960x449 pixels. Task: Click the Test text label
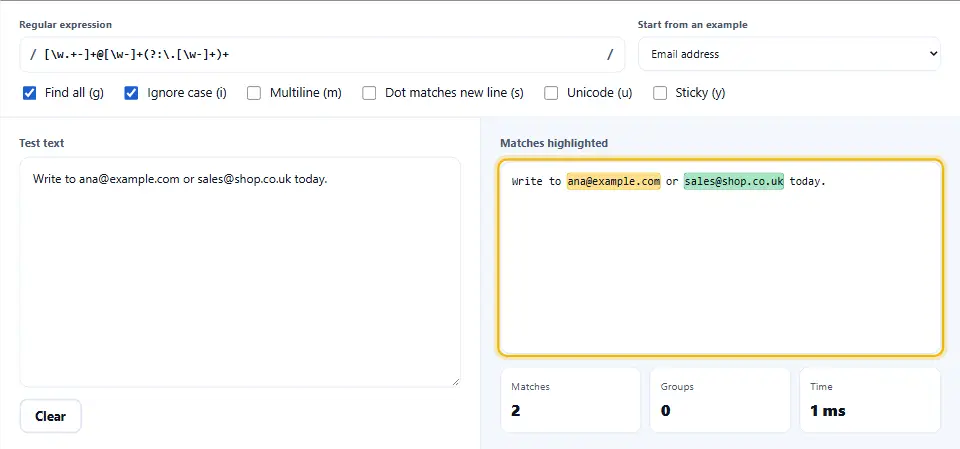42,143
